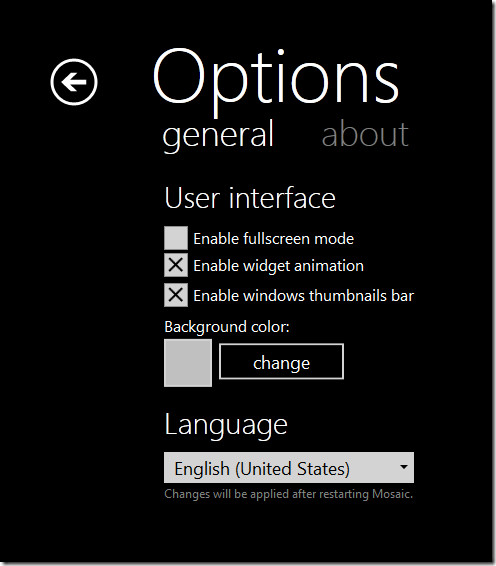Click the X mark inside thumbnails bar checkbox
The width and height of the screenshot is (496, 566).
tap(176, 295)
